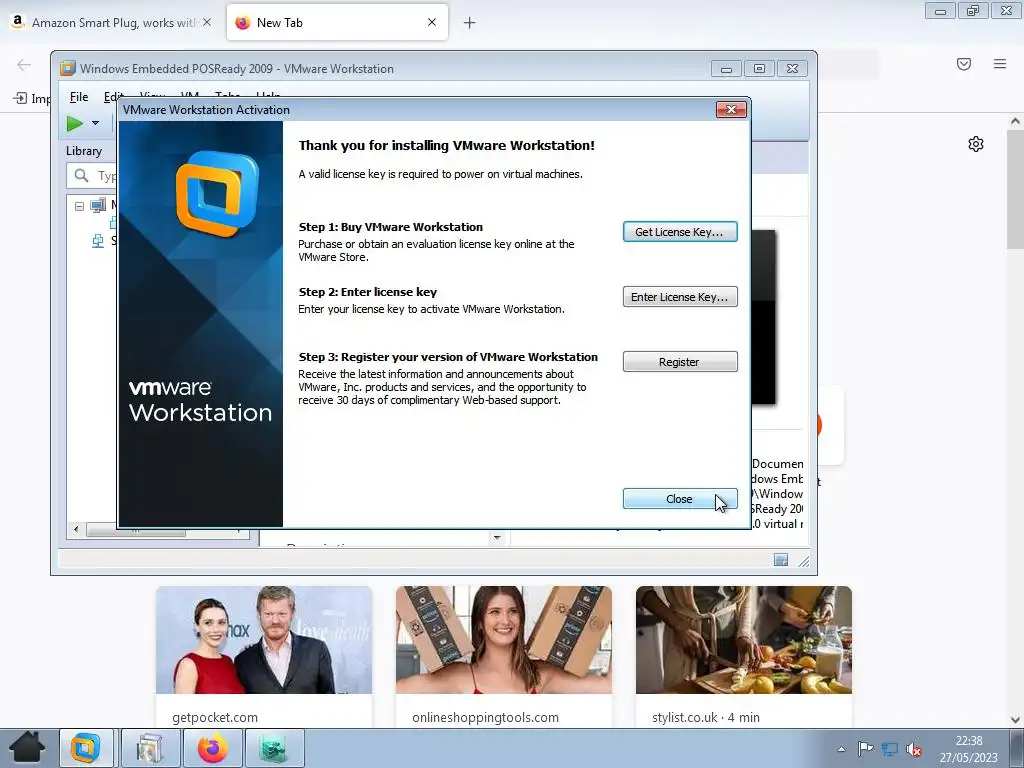Click the VMware Workstation window title icon

(x=68, y=69)
